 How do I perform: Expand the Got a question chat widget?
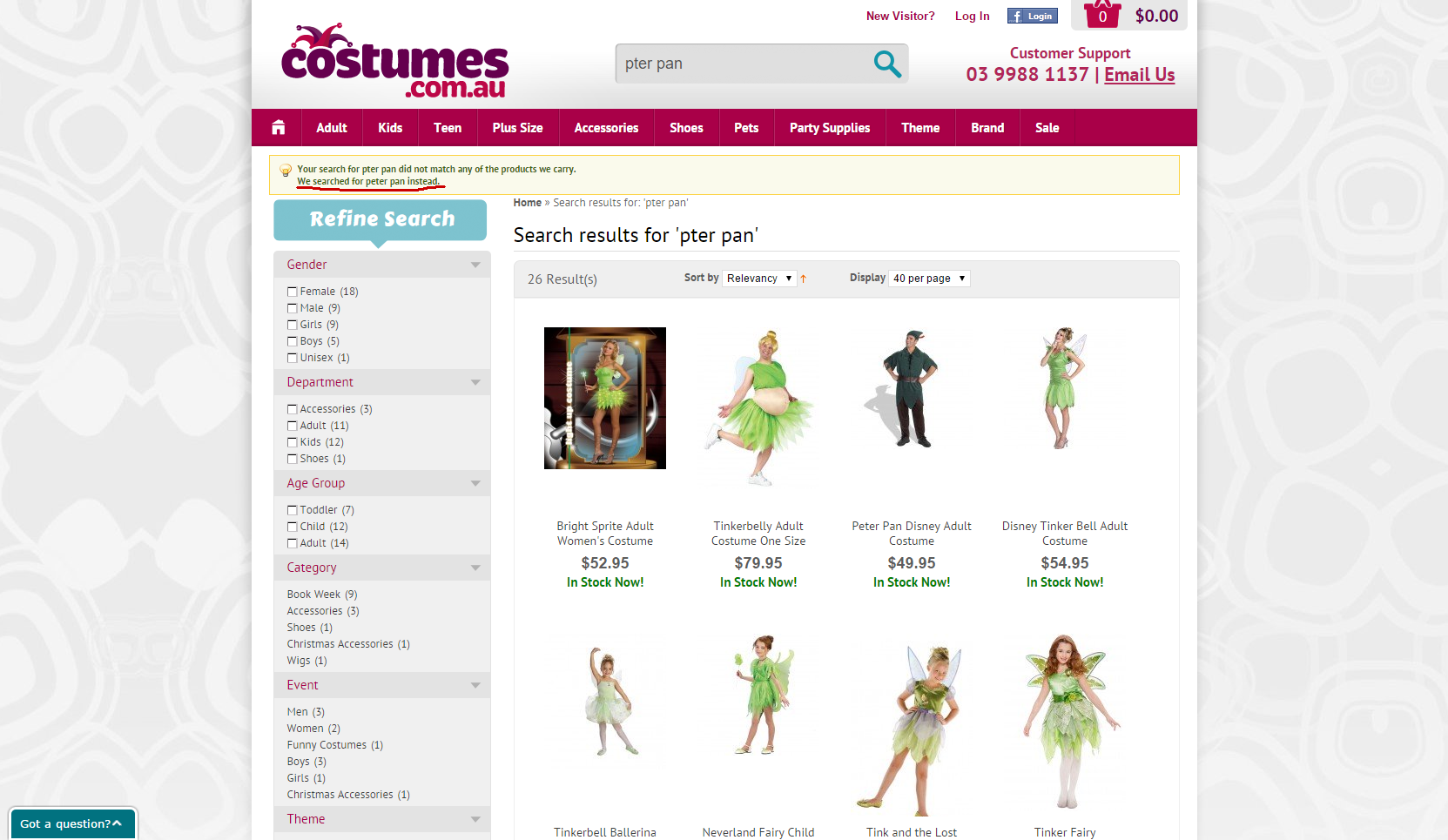coord(72,823)
